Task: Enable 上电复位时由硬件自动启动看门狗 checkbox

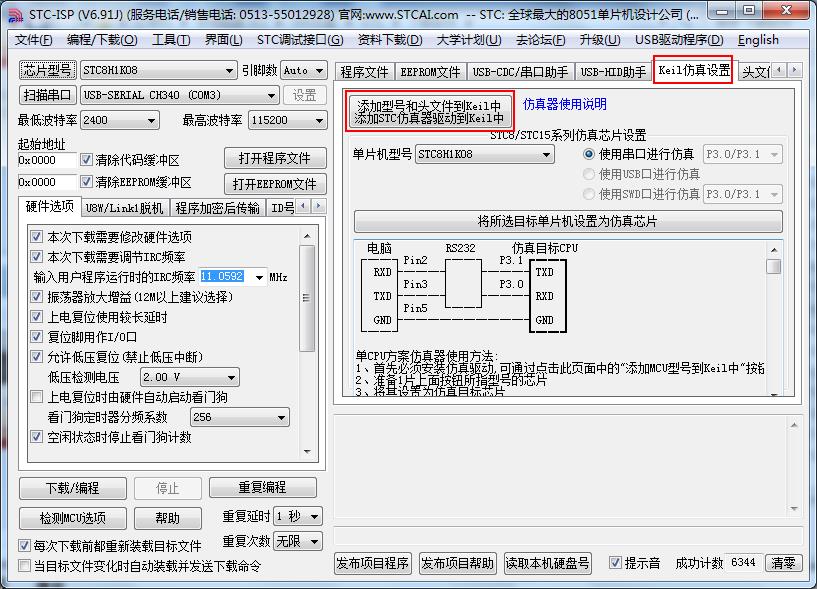Action: coord(36,397)
